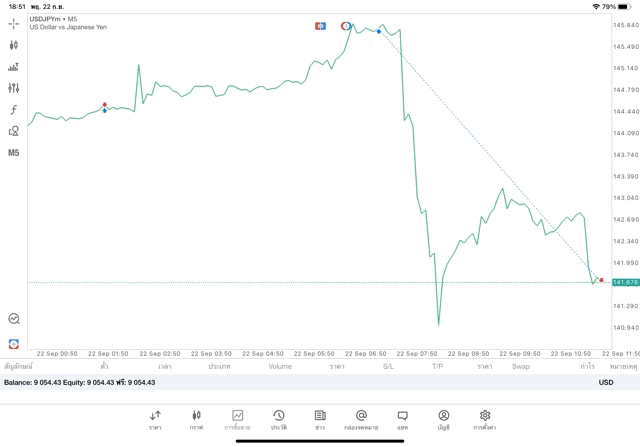Open the settings gear tab

484,420
